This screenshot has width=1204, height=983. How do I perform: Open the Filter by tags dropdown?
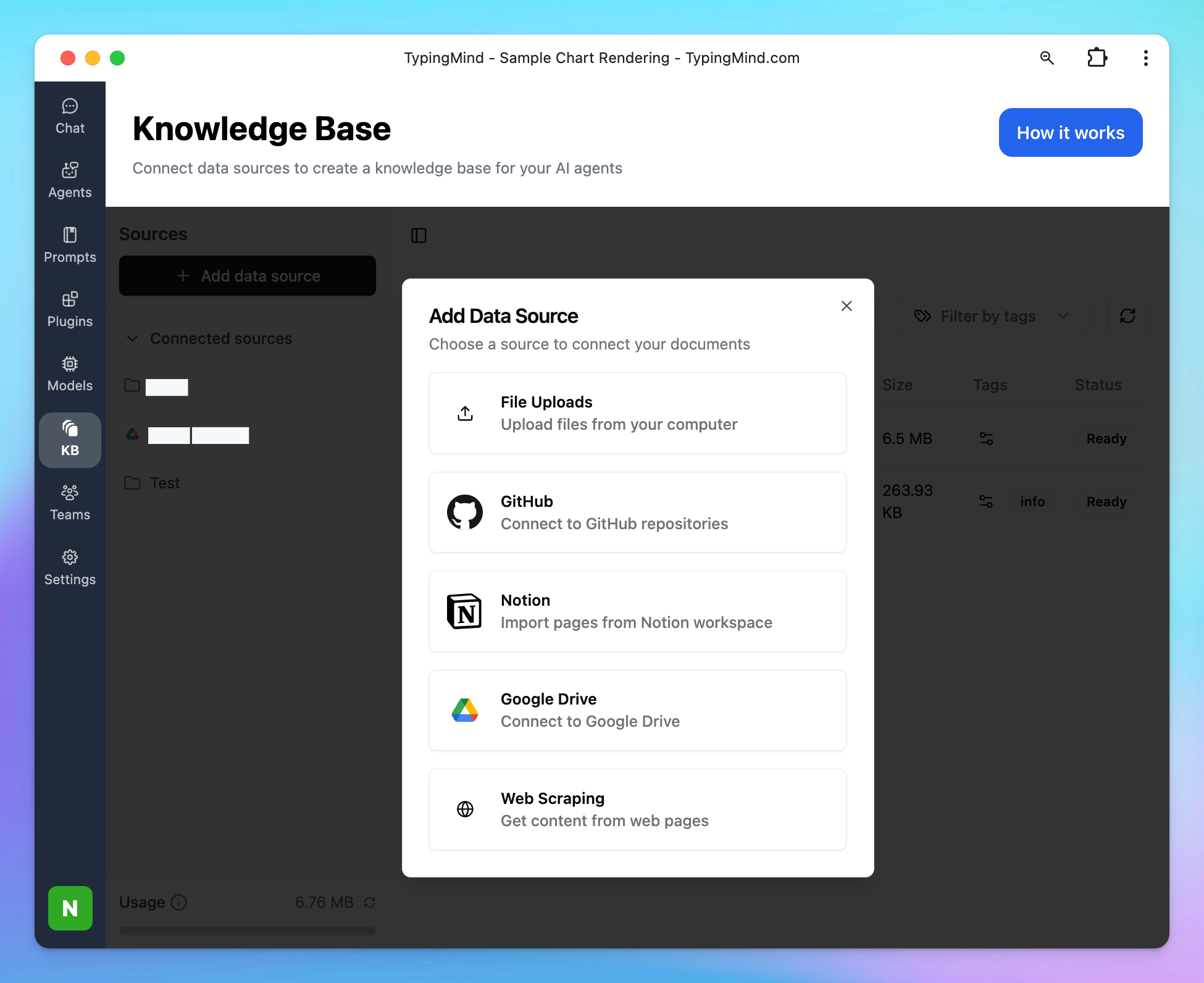point(992,316)
